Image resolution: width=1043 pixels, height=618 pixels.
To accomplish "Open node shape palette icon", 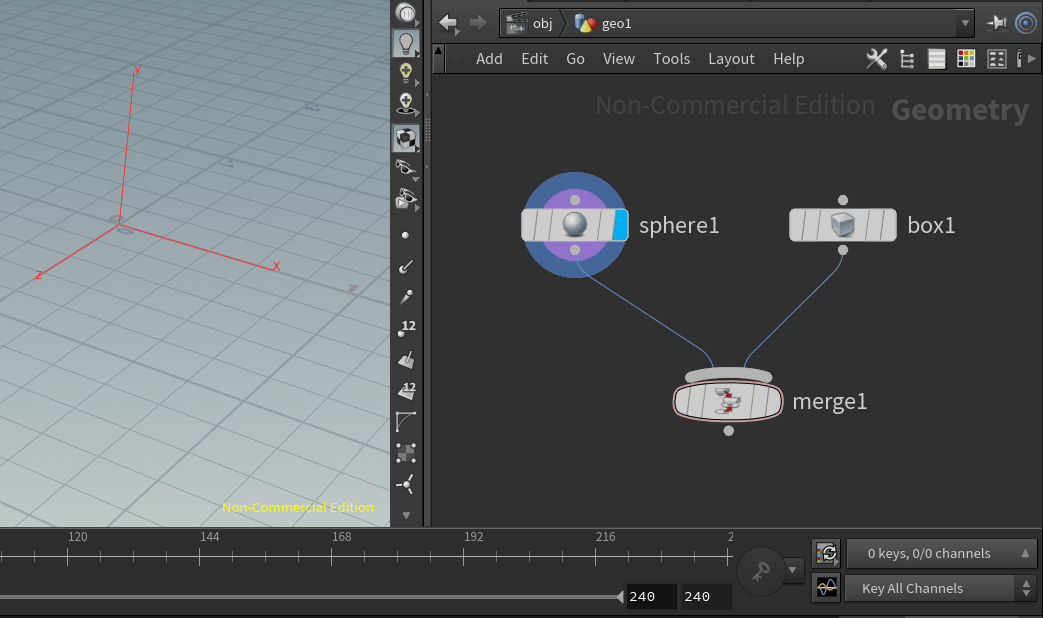I will [996, 58].
